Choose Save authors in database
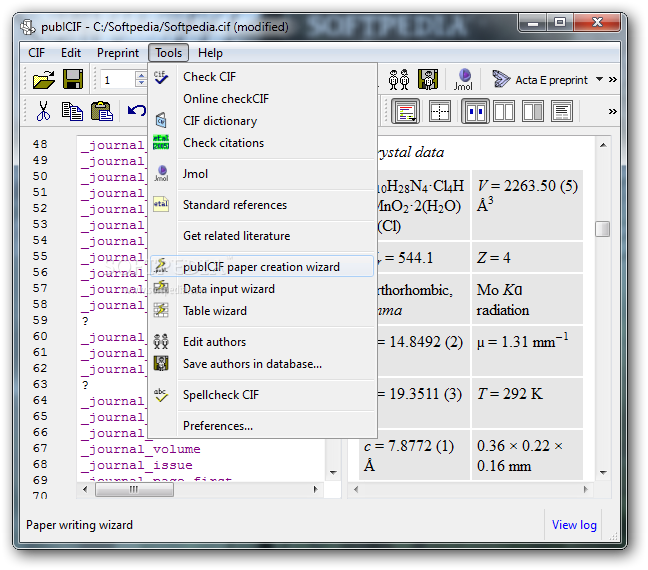The image size is (648, 570). pos(262,364)
